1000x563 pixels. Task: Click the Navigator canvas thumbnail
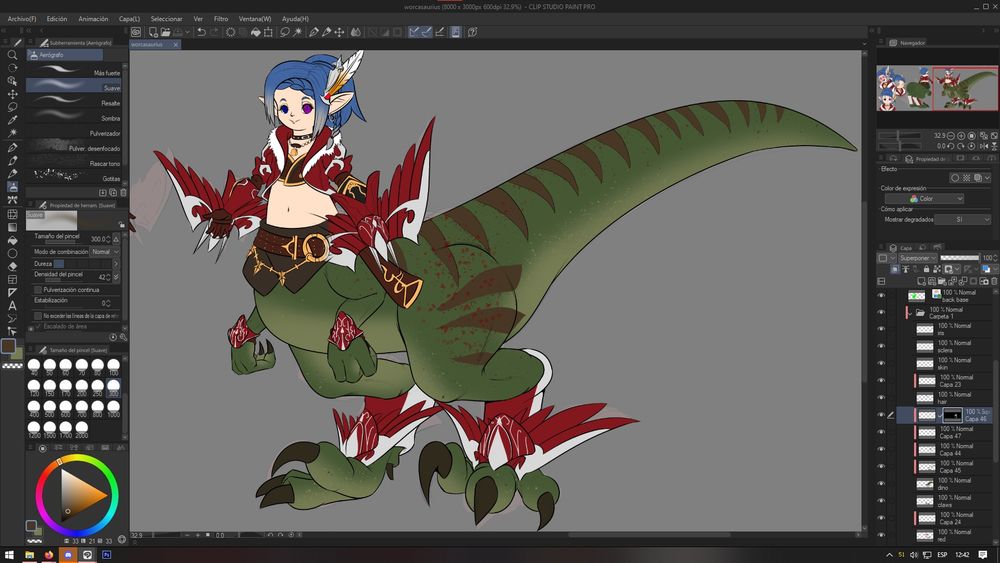(x=936, y=89)
